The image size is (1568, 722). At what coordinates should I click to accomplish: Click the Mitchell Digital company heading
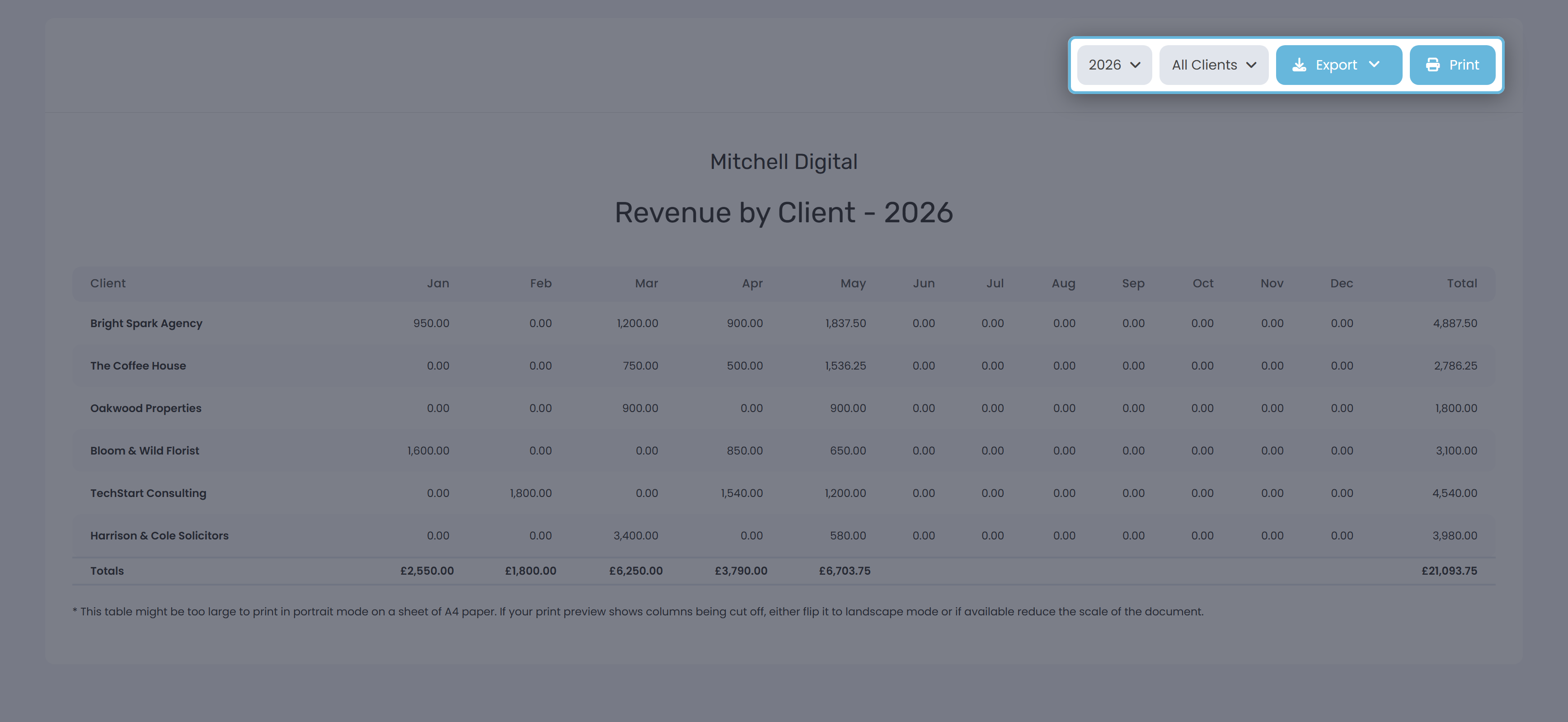784,162
